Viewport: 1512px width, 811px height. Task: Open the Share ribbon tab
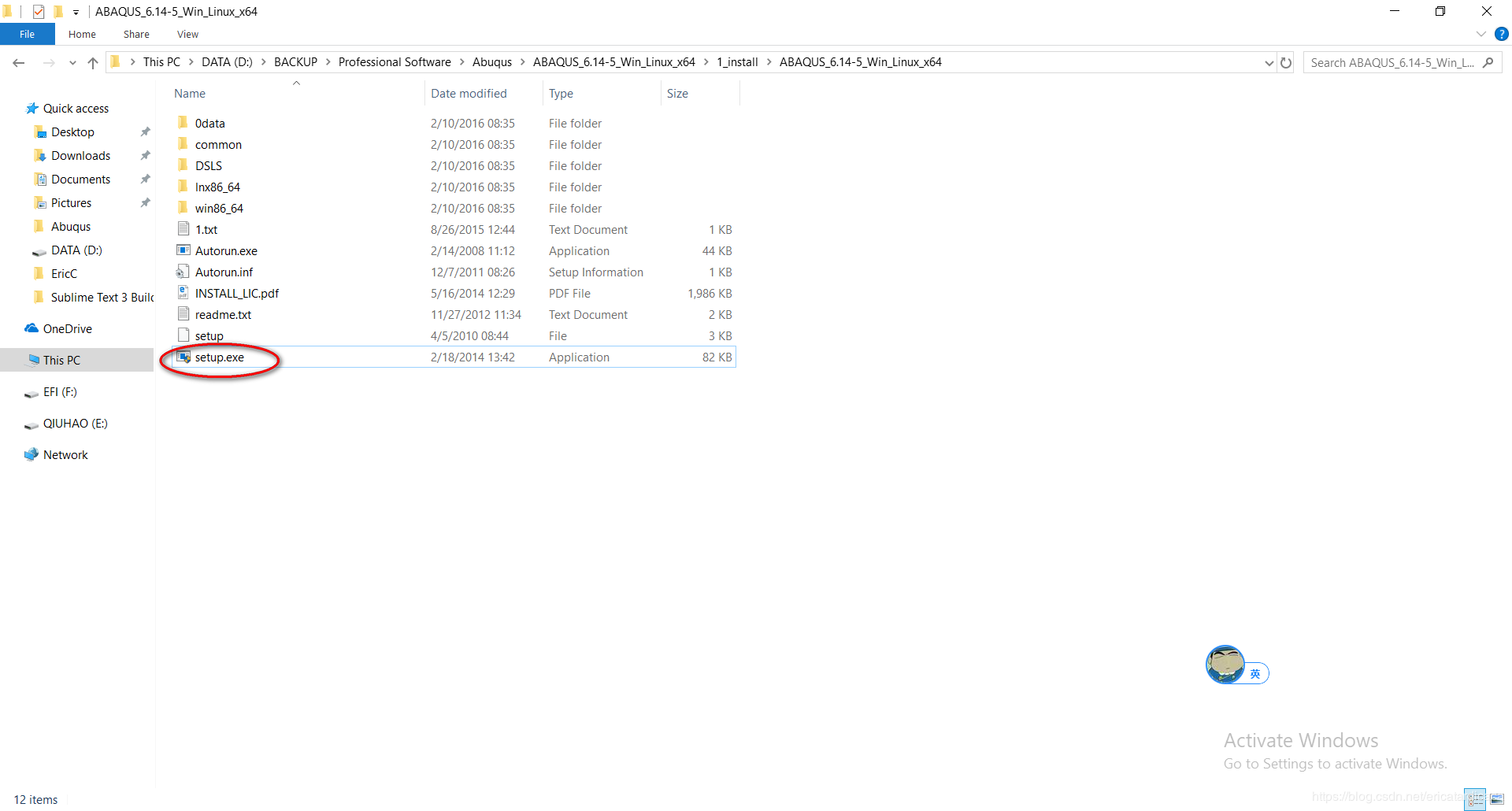pos(136,34)
